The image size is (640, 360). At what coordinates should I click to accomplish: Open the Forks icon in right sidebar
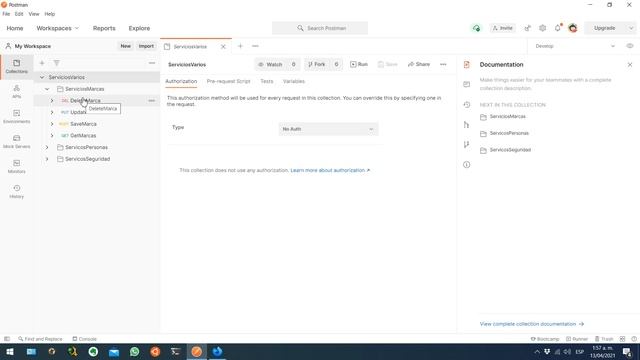pos(467,124)
